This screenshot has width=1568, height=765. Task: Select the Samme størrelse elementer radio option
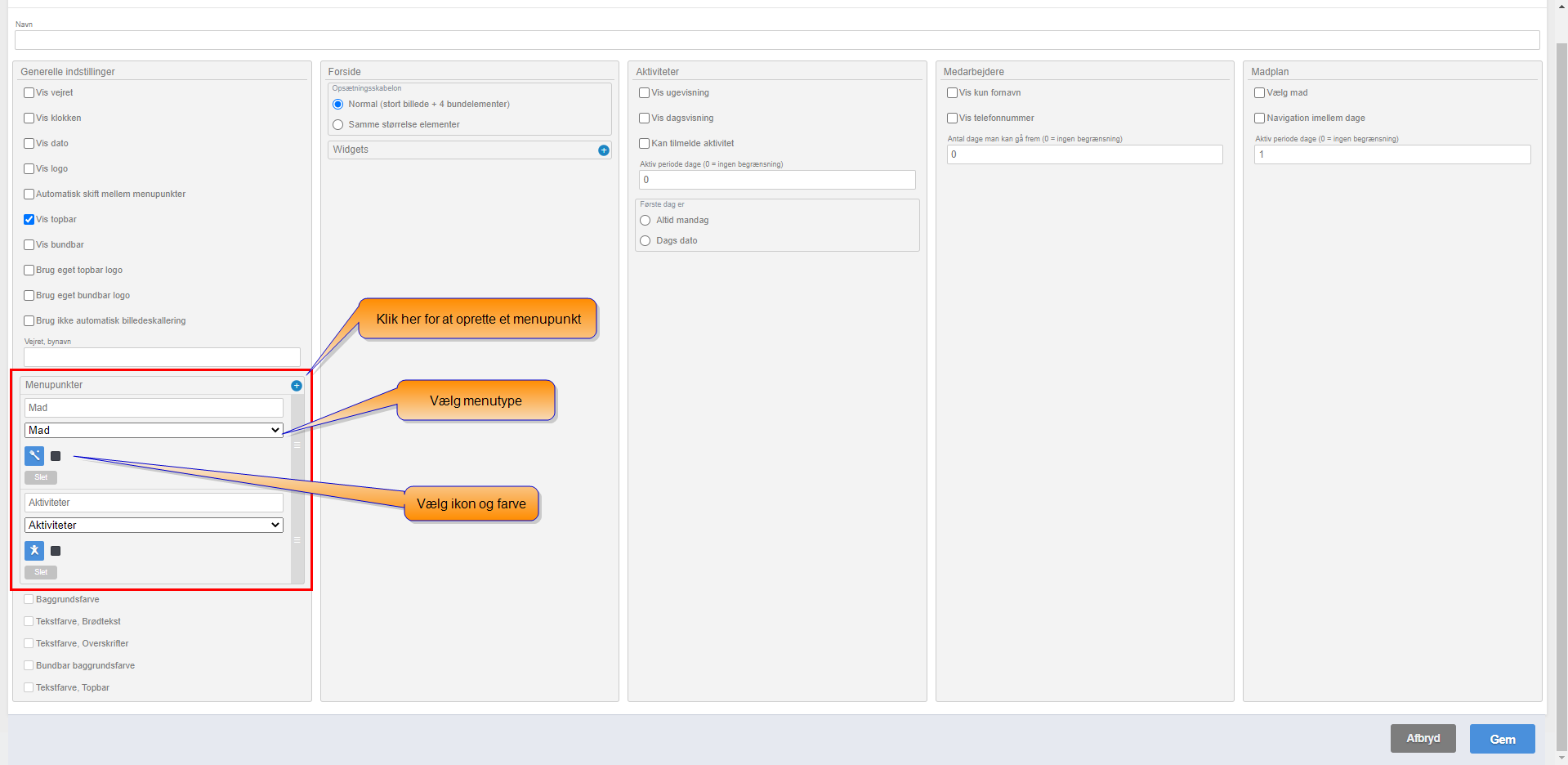pyautogui.click(x=338, y=125)
